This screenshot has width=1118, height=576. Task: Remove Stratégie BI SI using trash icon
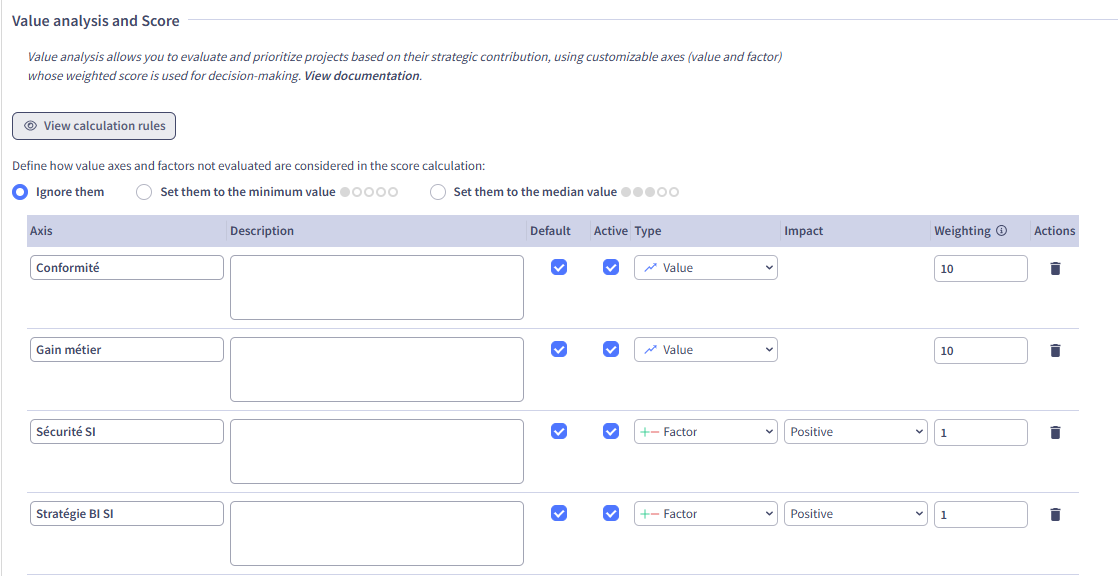coord(1054,514)
